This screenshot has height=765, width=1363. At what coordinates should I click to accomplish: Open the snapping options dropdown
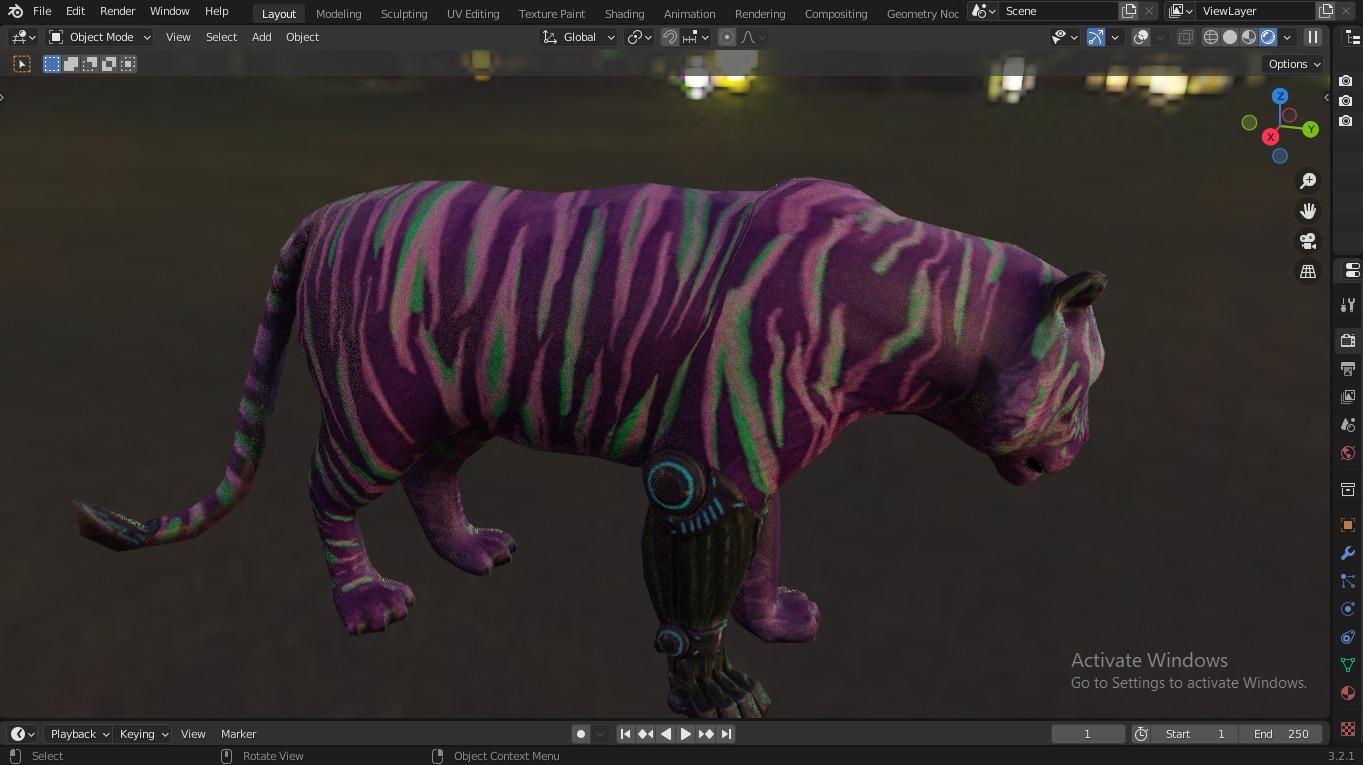[695, 37]
